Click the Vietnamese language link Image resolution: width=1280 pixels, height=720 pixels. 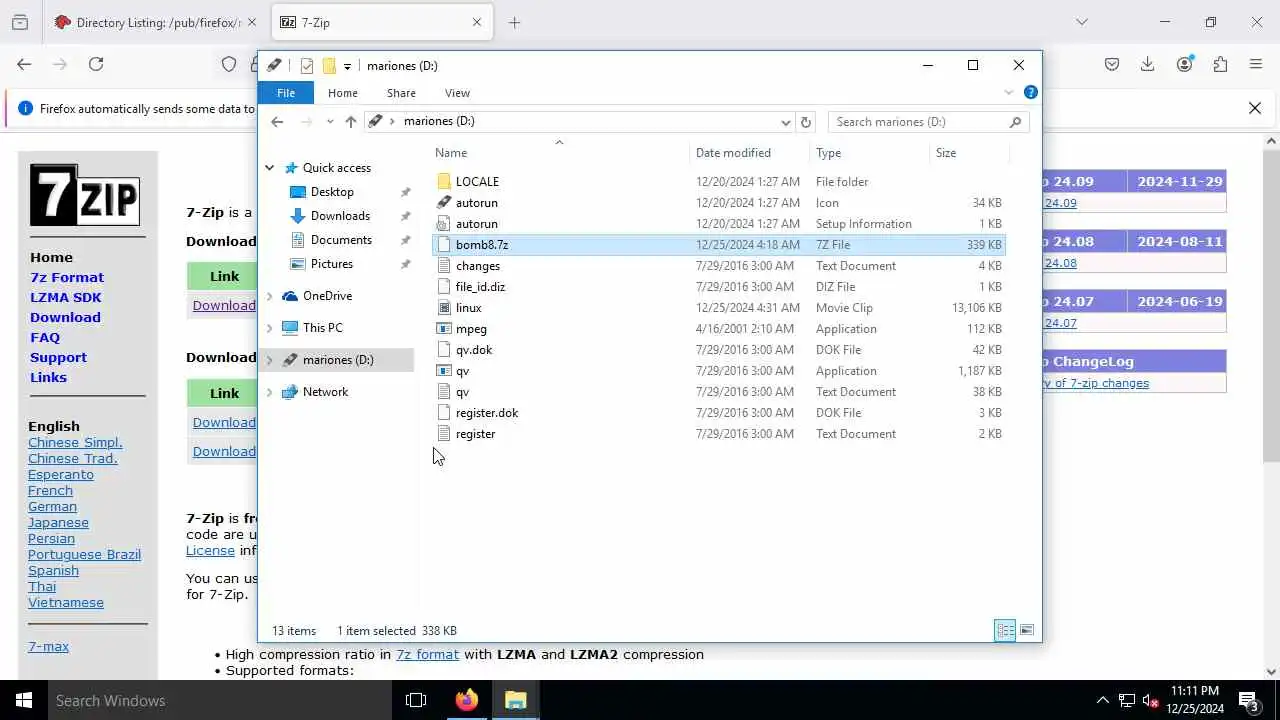[x=66, y=602]
